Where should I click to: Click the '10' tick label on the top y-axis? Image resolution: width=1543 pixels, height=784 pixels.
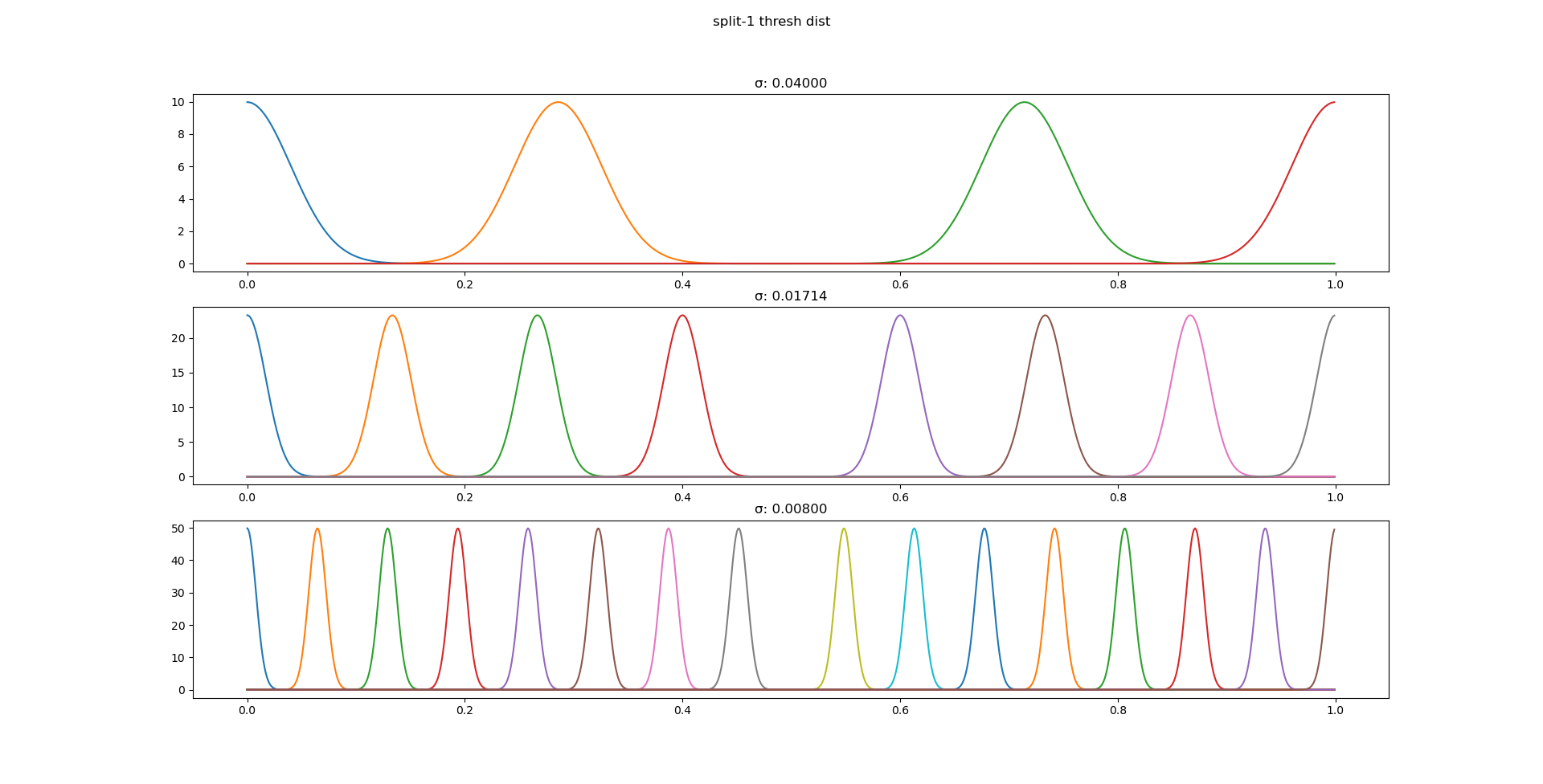pos(178,101)
